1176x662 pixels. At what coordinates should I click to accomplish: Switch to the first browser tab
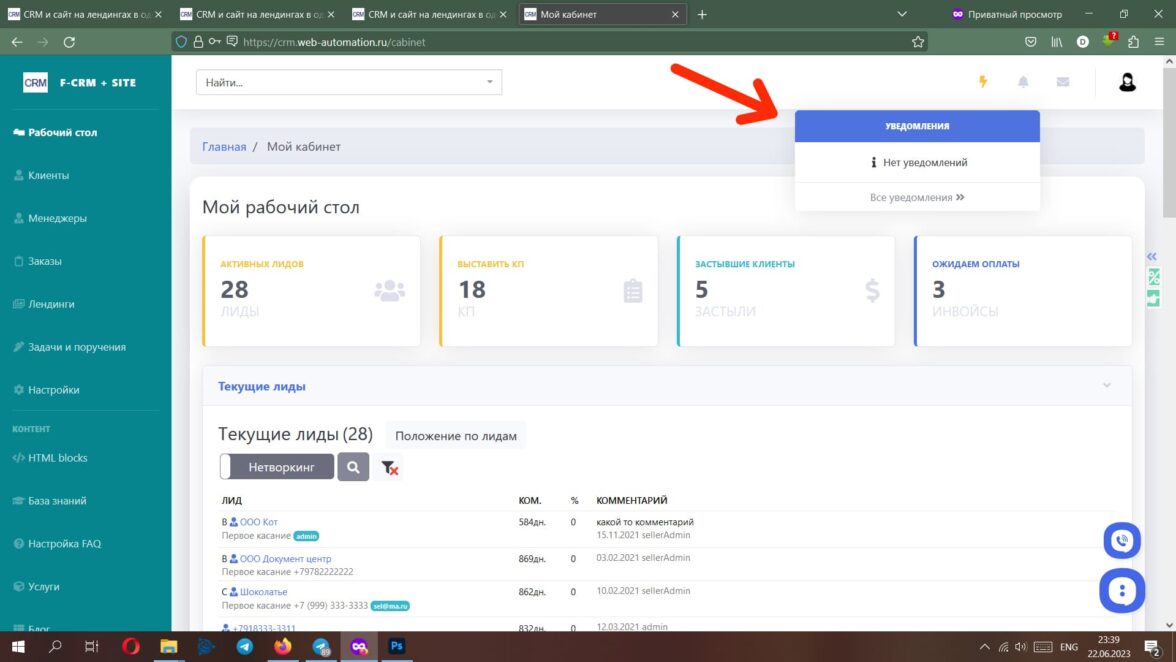(82, 14)
